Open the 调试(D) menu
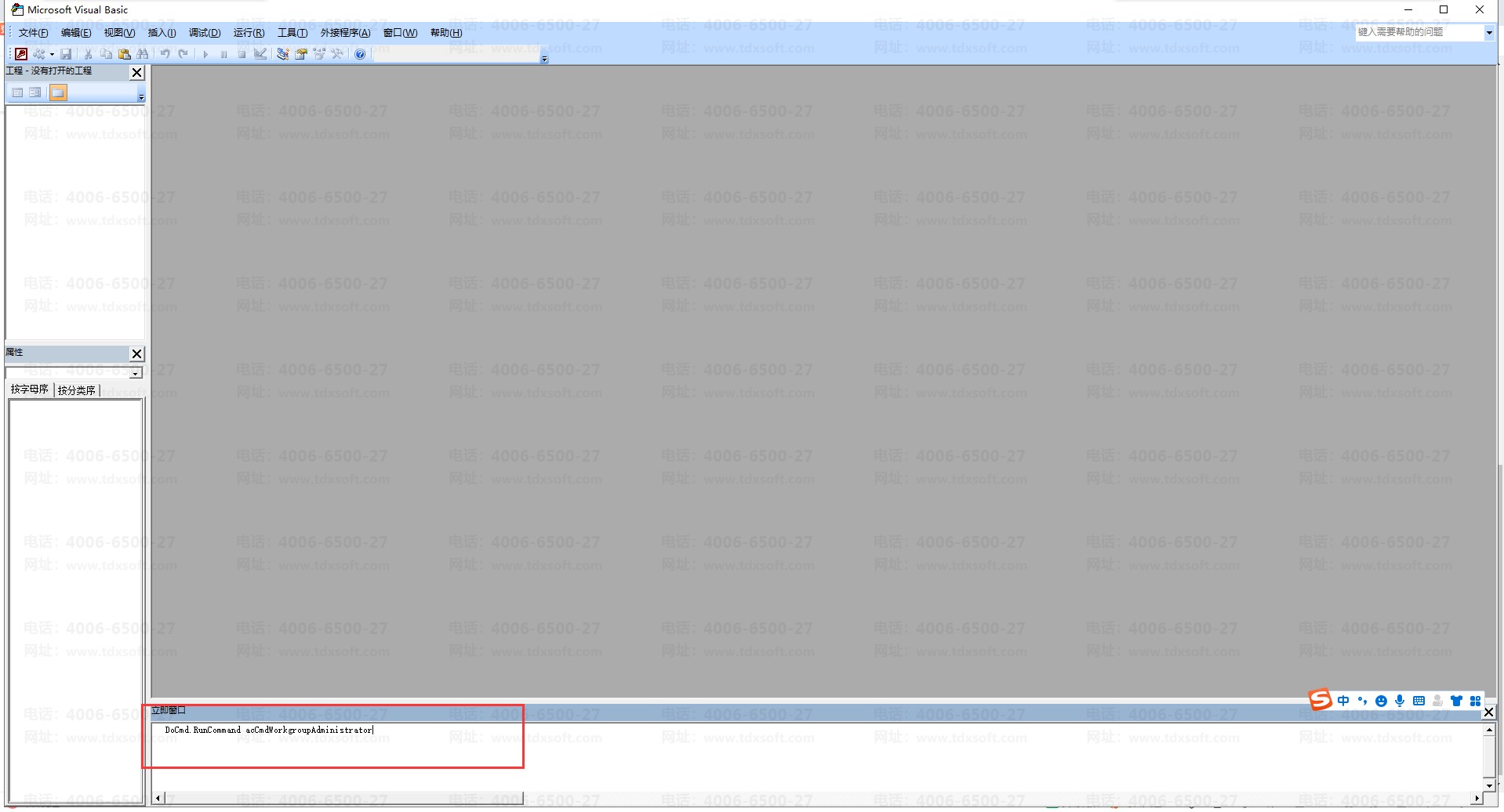Image resolution: width=1504 pixels, height=812 pixels. [205, 33]
